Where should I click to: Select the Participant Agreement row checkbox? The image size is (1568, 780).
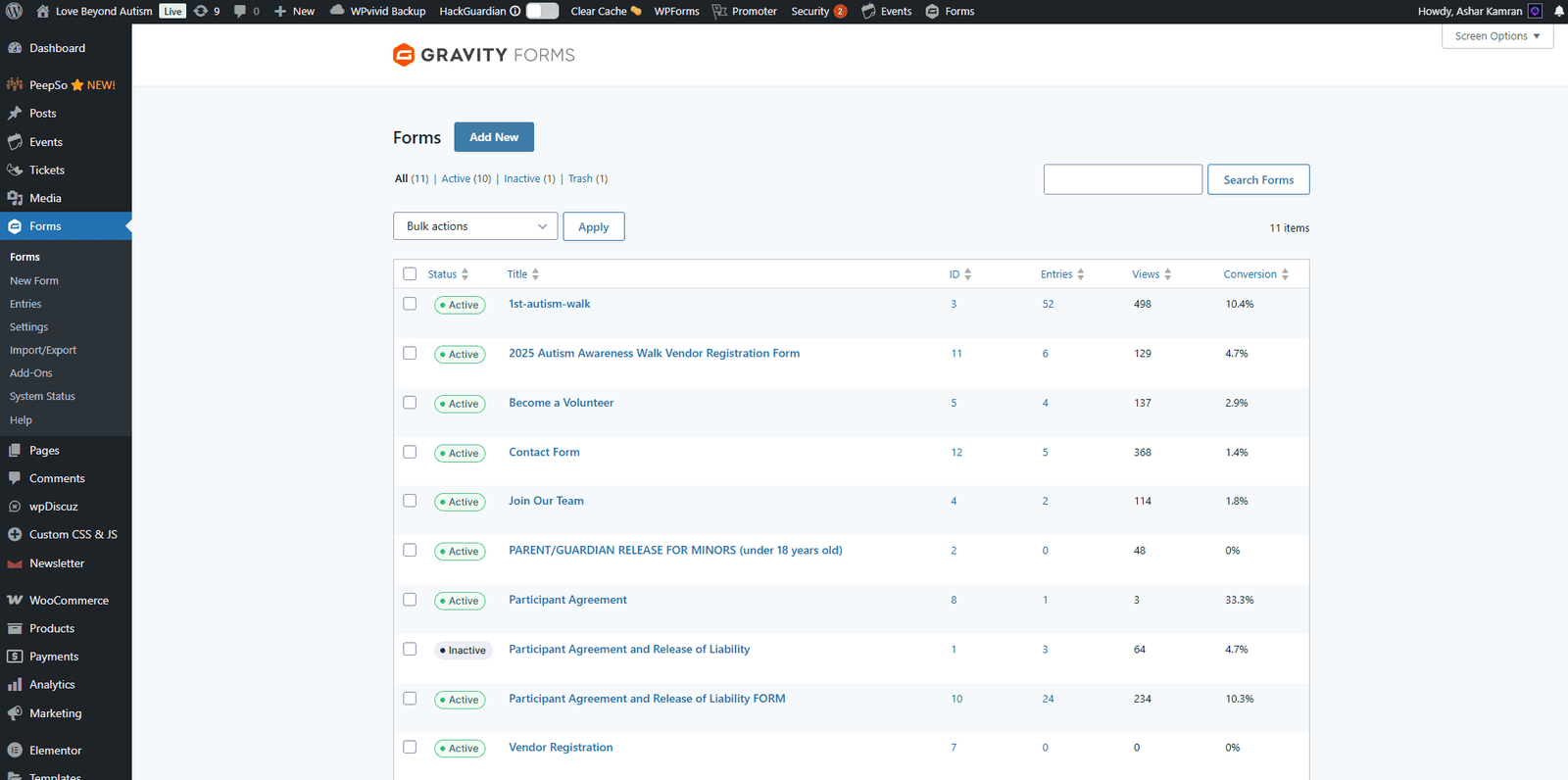410,600
